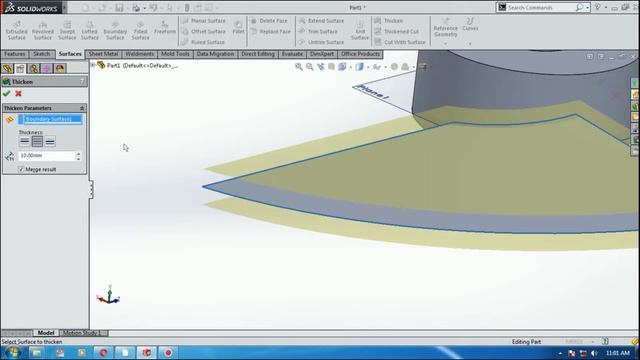Choose the Swept Surface tool
Viewport: 640px width, 360px height.
67,31
